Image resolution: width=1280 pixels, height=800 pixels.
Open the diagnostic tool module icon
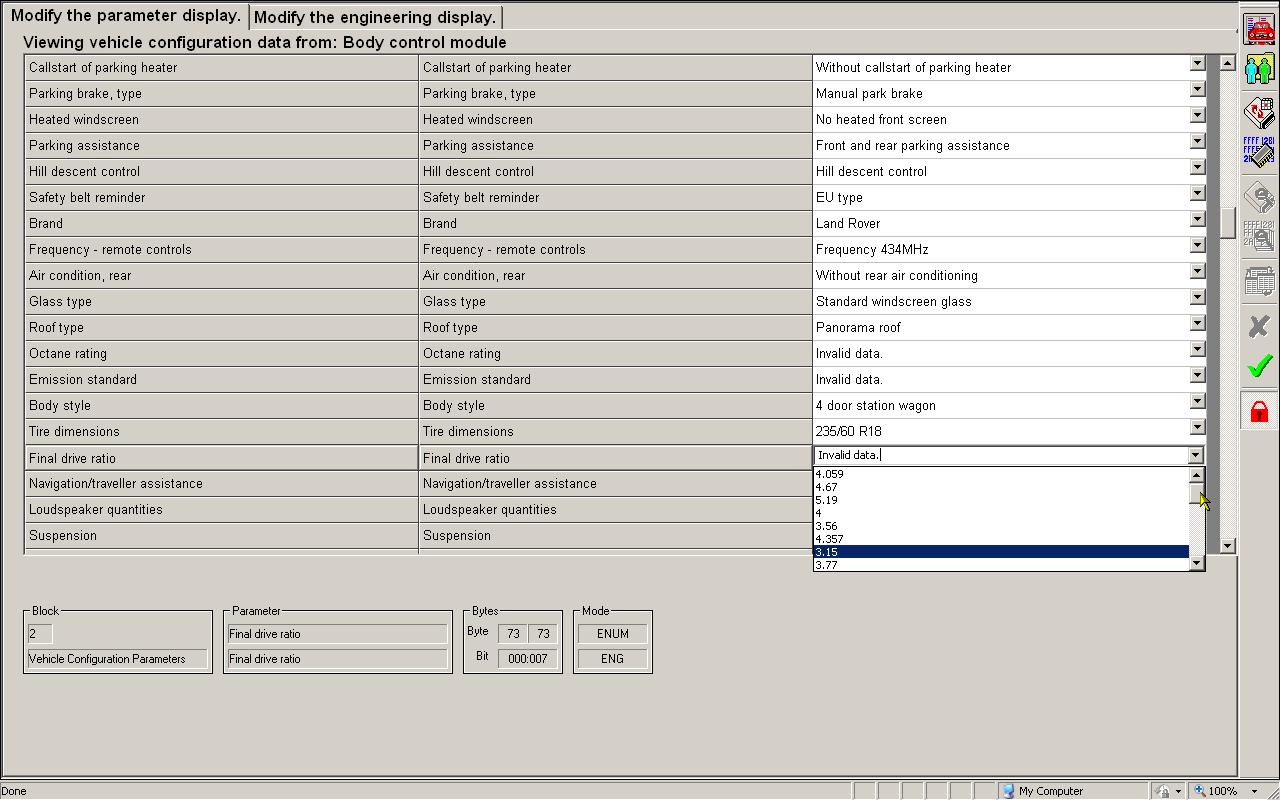point(1259,113)
